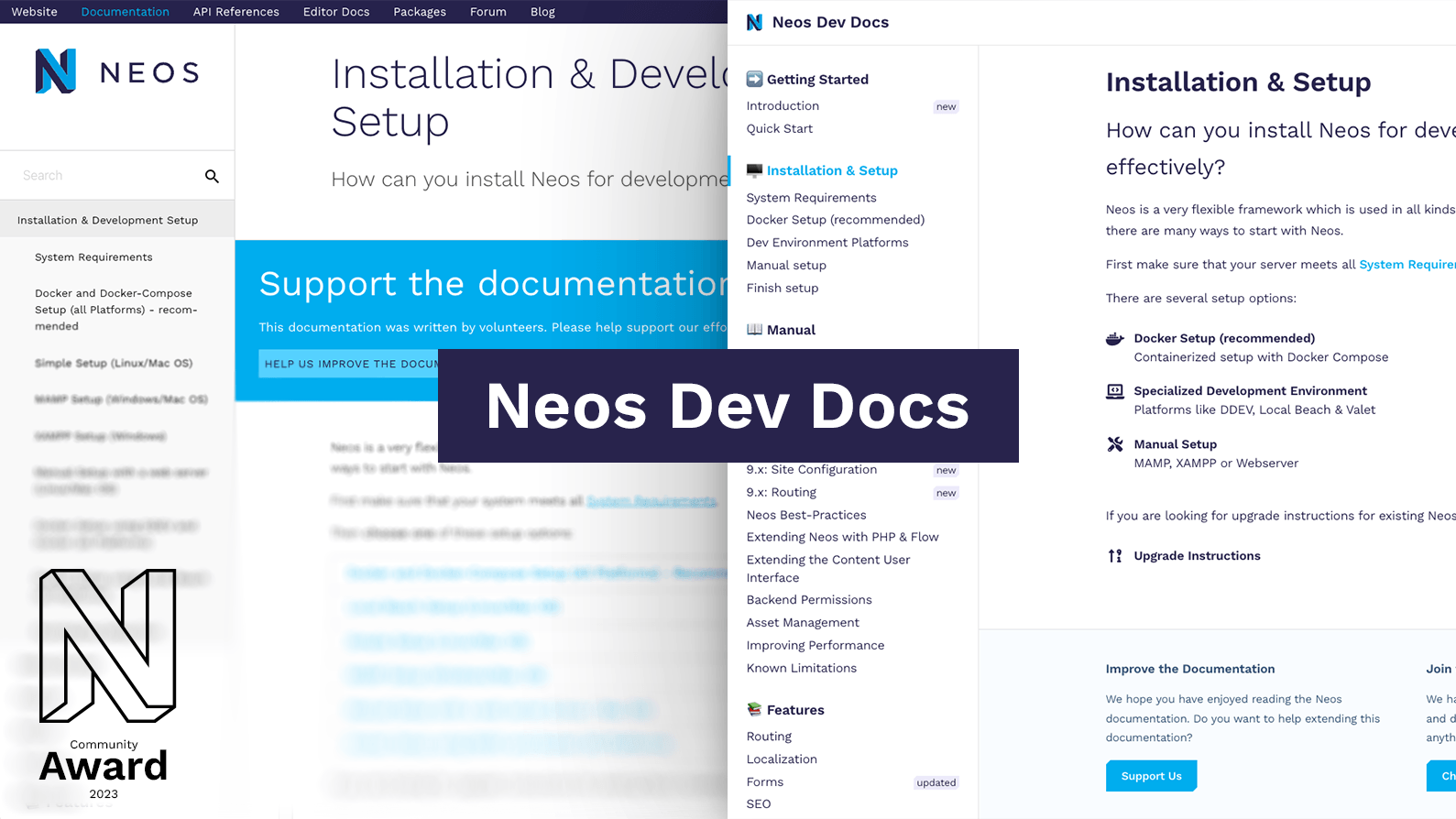The height and width of the screenshot is (819, 1456).
Task: Open Quick Start in the sidebar
Action: pos(779,129)
